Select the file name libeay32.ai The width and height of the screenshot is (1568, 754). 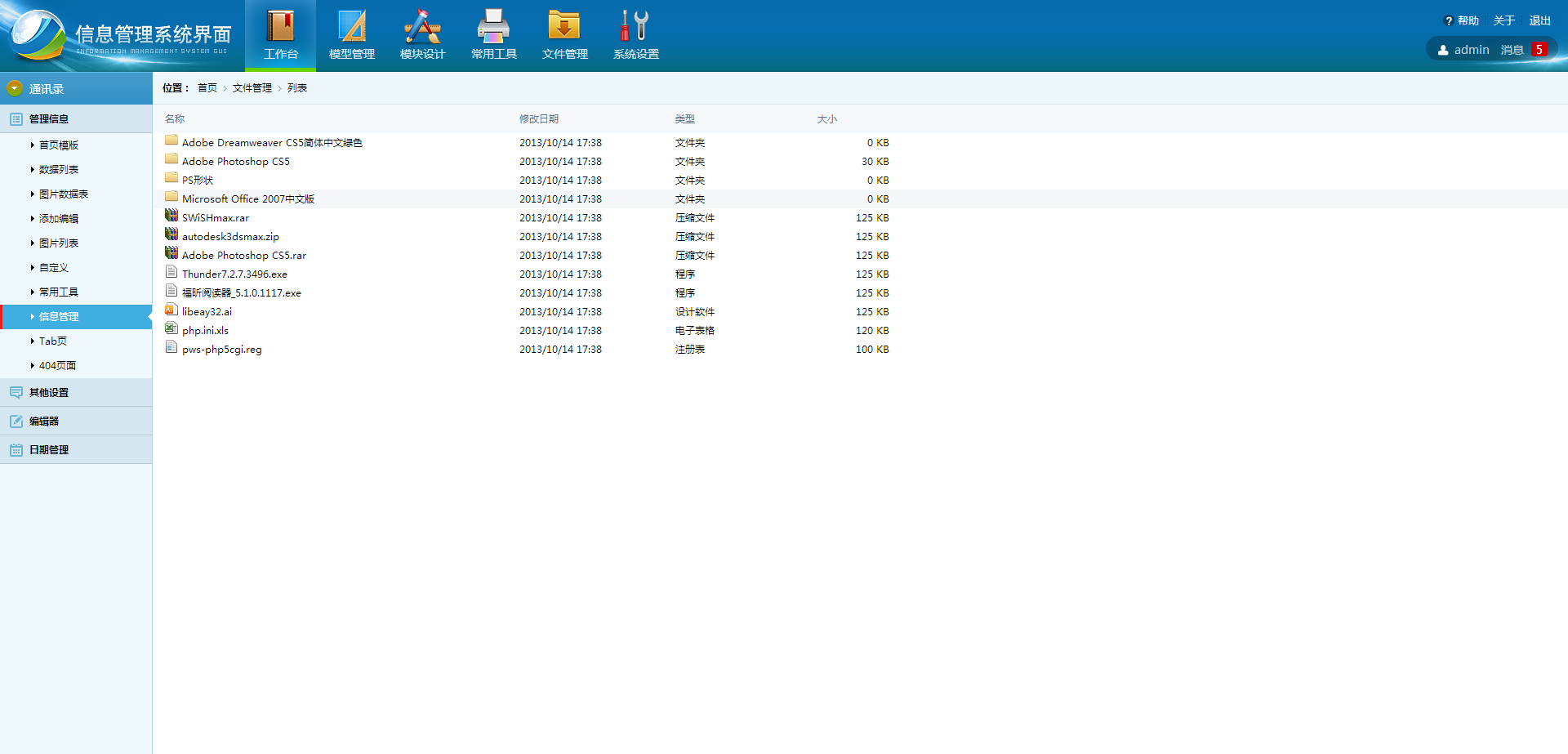pos(207,312)
